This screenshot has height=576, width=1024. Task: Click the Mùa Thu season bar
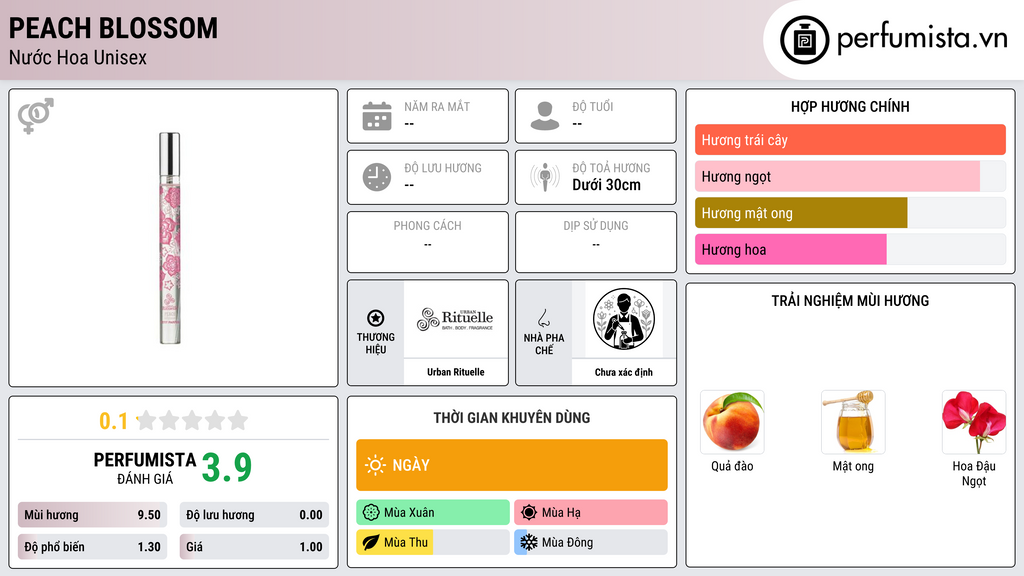(433, 543)
